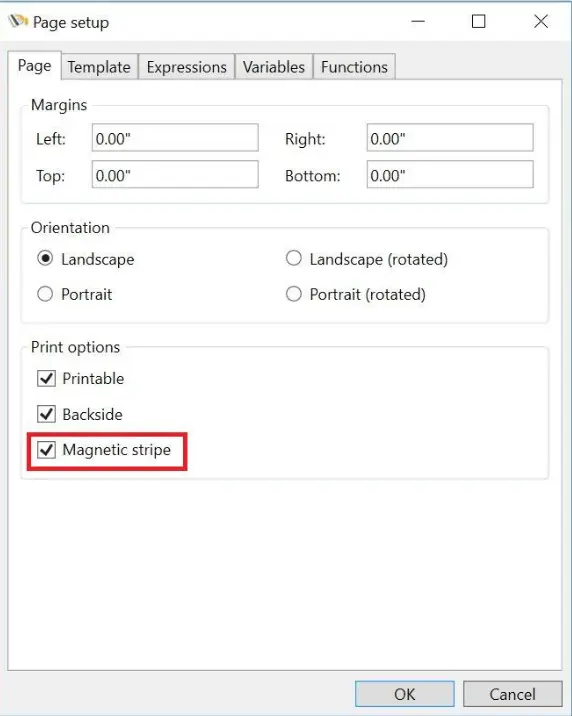The height and width of the screenshot is (716, 572).
Task: Click the Page setup app icon
Action: click(x=18, y=21)
